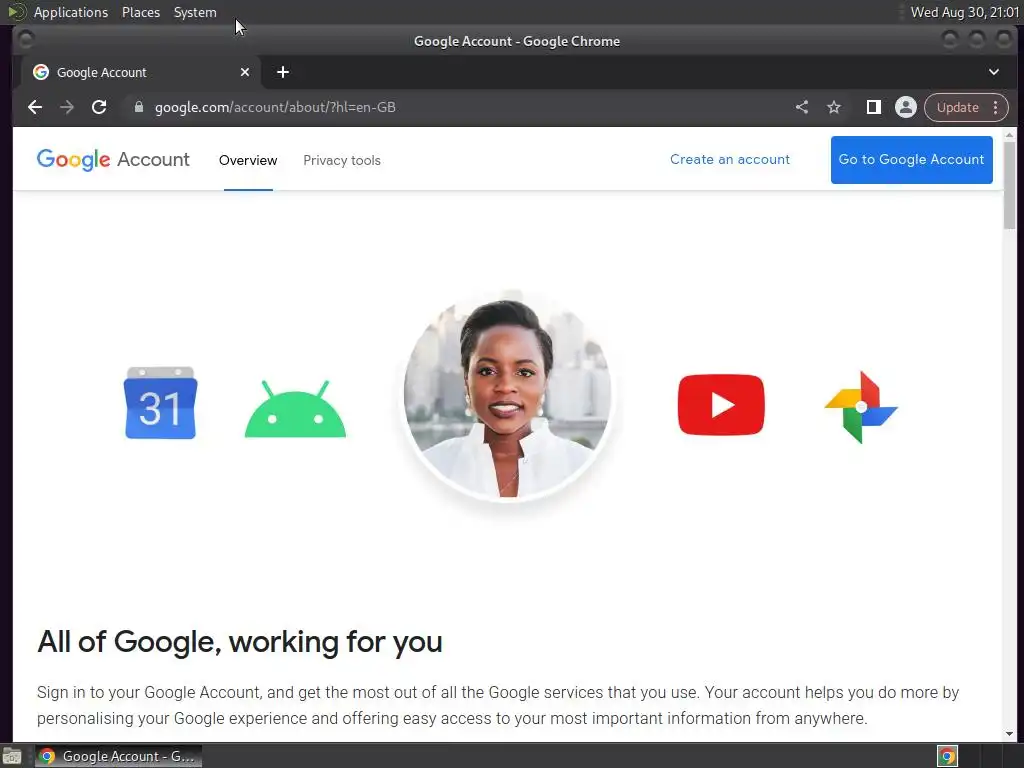This screenshot has width=1024, height=768.
Task: Select the Overview tab
Action: [x=248, y=160]
